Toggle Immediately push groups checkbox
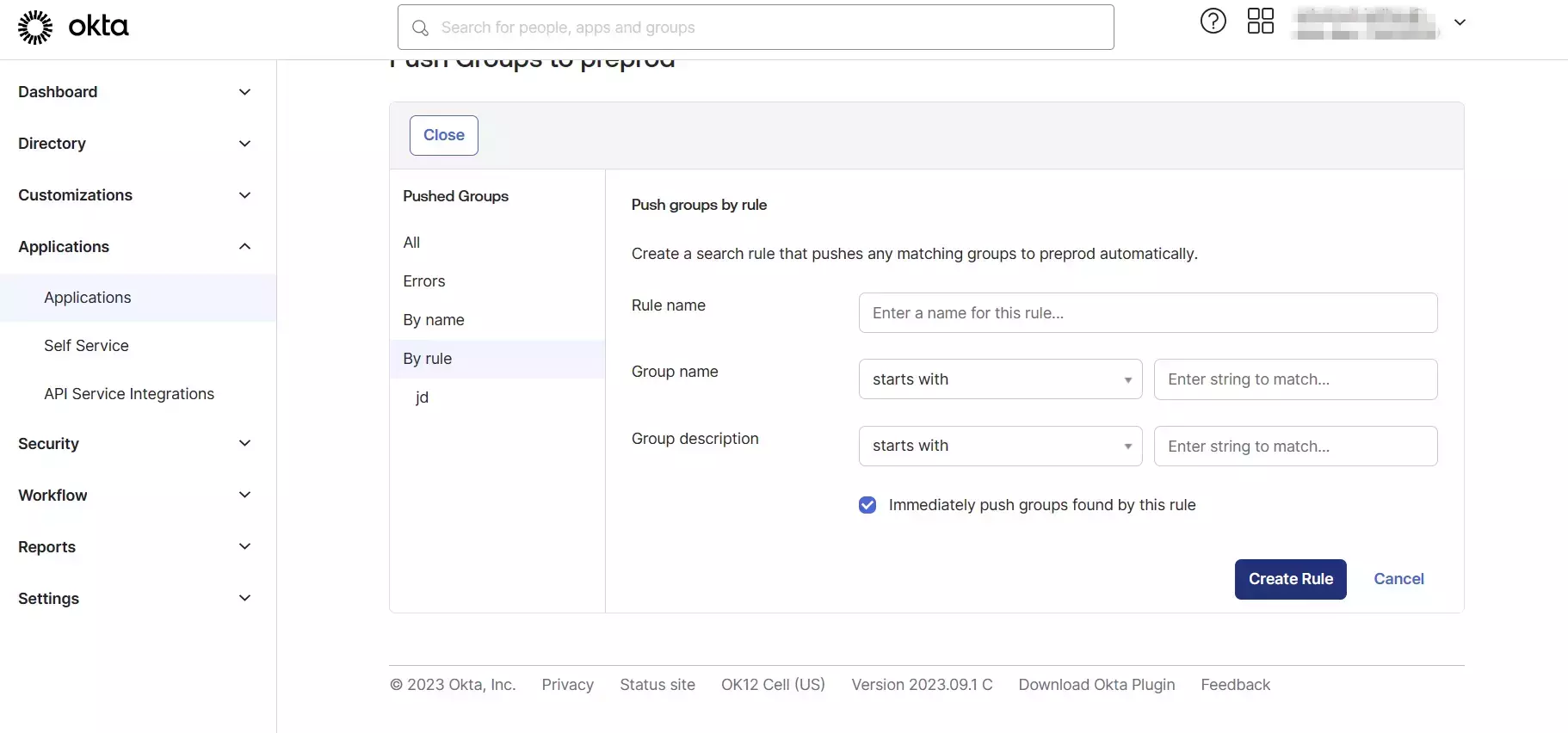The height and width of the screenshot is (733, 1568). pos(867,505)
